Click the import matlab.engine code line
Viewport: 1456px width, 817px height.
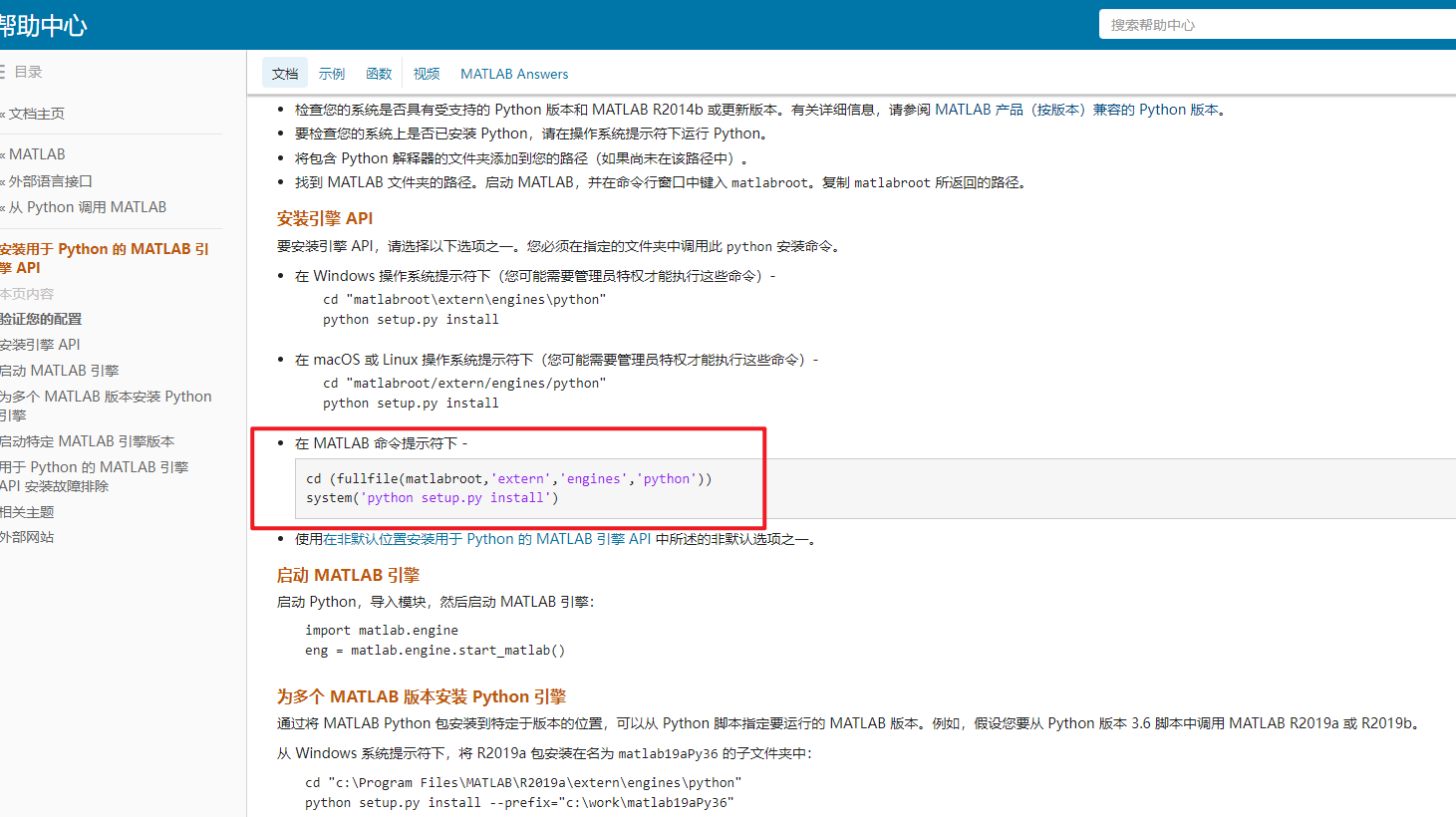[382, 631]
